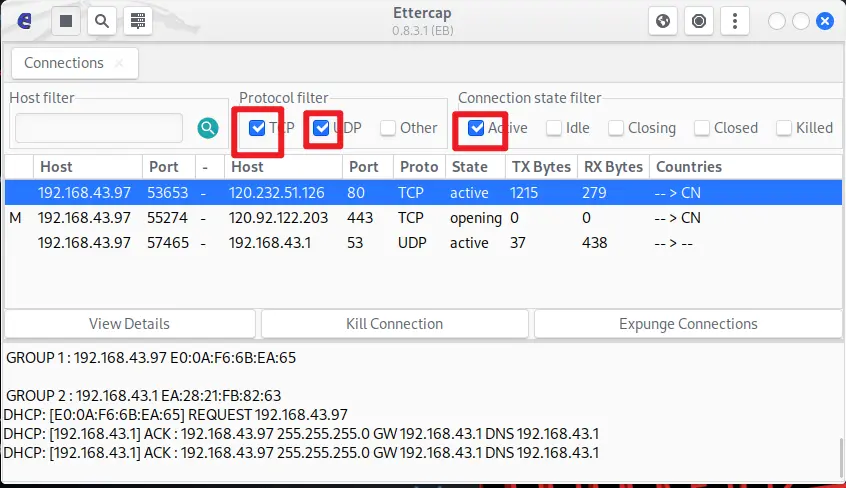Switch to the Connections tab

point(64,63)
